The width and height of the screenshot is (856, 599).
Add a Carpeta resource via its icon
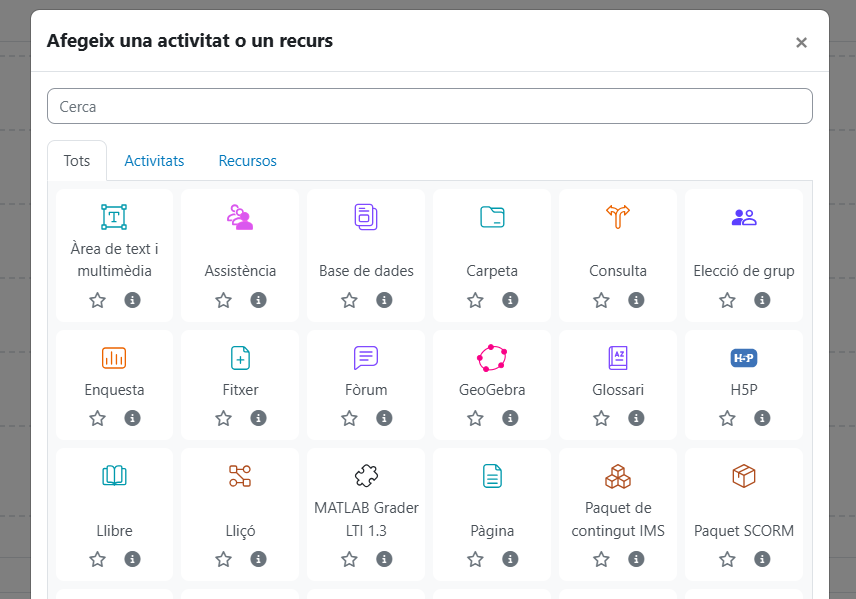click(x=492, y=217)
